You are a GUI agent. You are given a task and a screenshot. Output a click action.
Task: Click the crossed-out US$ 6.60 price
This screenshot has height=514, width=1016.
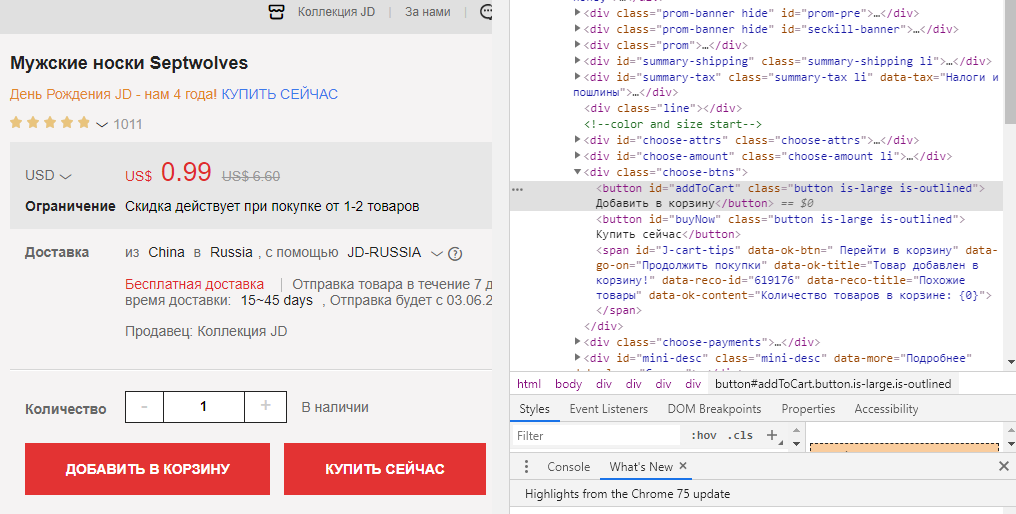tap(251, 176)
